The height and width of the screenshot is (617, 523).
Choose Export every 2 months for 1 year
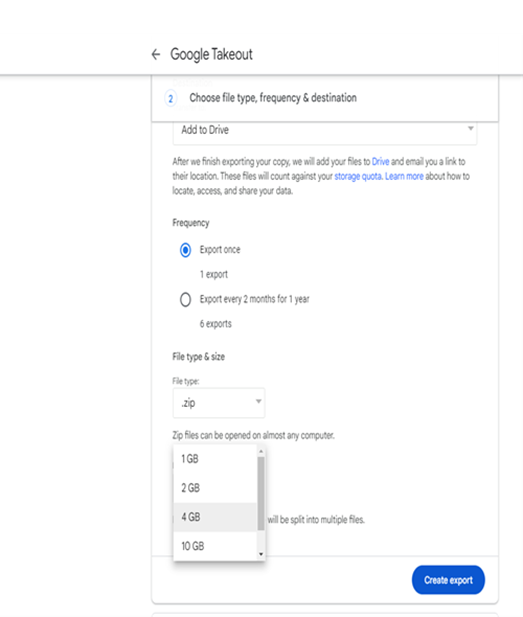[185, 299]
